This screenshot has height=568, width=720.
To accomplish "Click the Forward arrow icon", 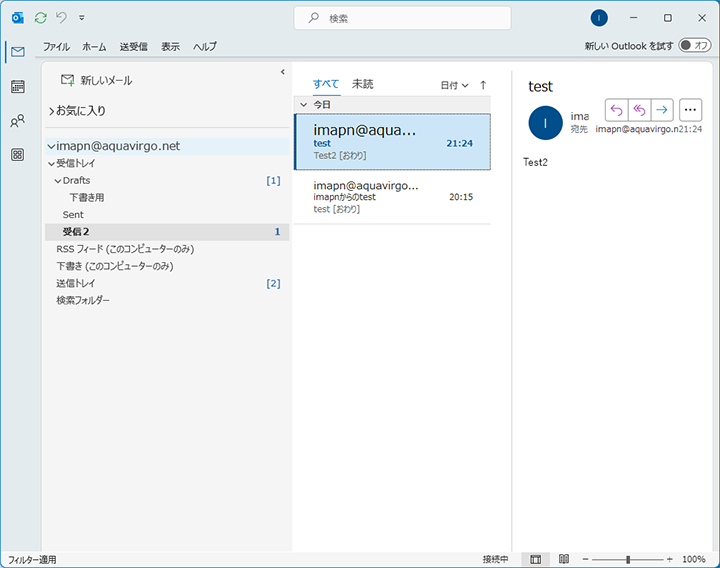I will click(x=662, y=110).
